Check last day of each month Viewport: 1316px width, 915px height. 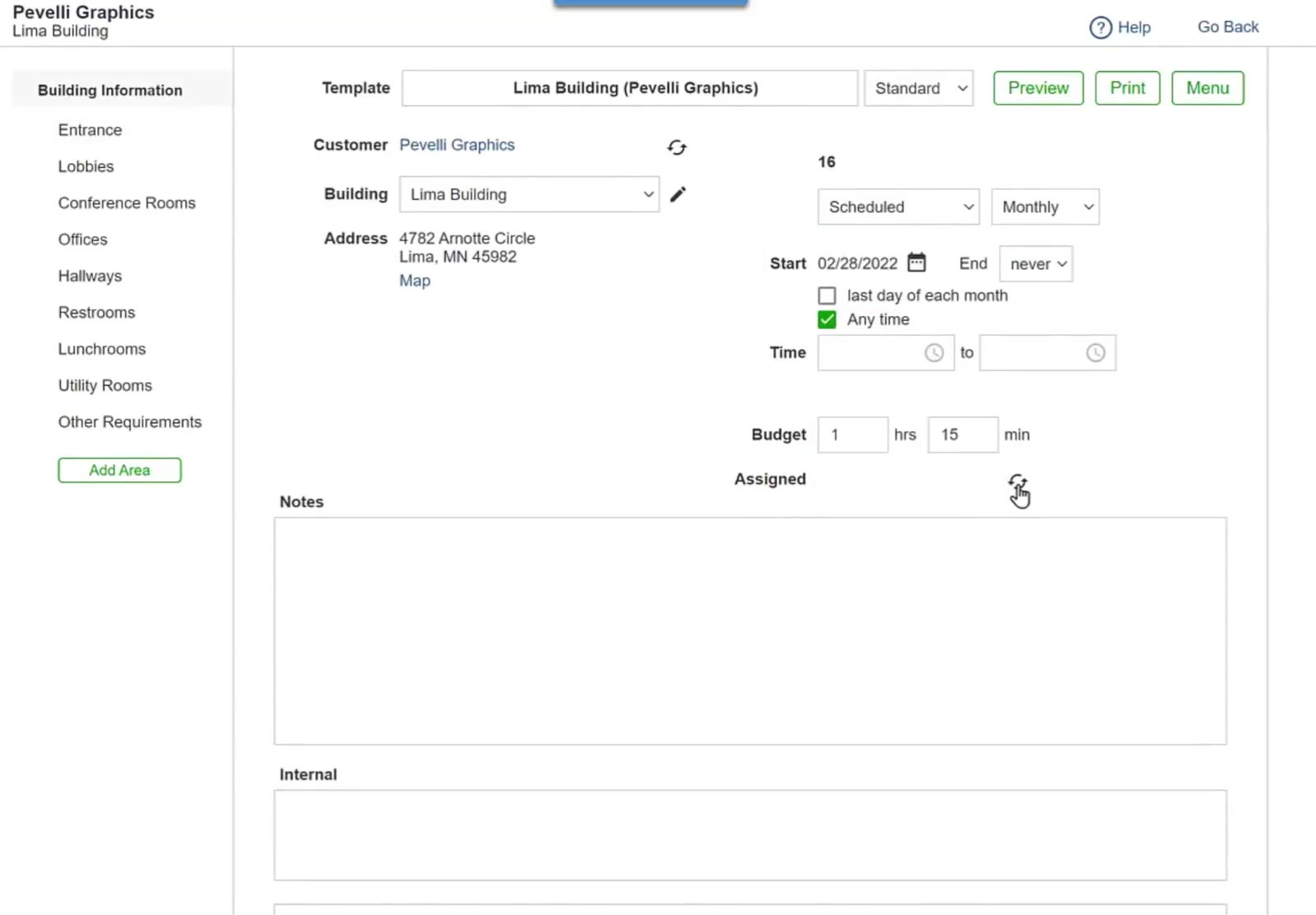(827, 295)
